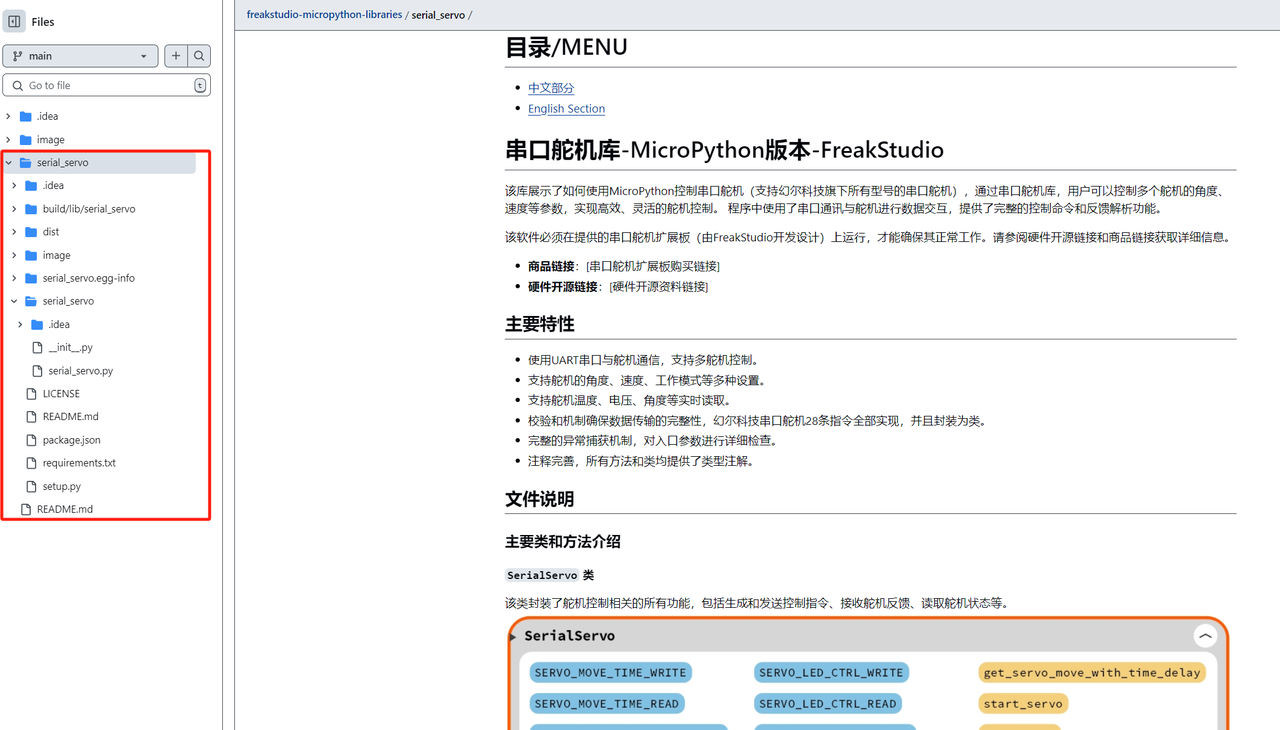Click the get_servo_move_with_time_delay method badge
The width and height of the screenshot is (1280, 730).
(x=1092, y=673)
